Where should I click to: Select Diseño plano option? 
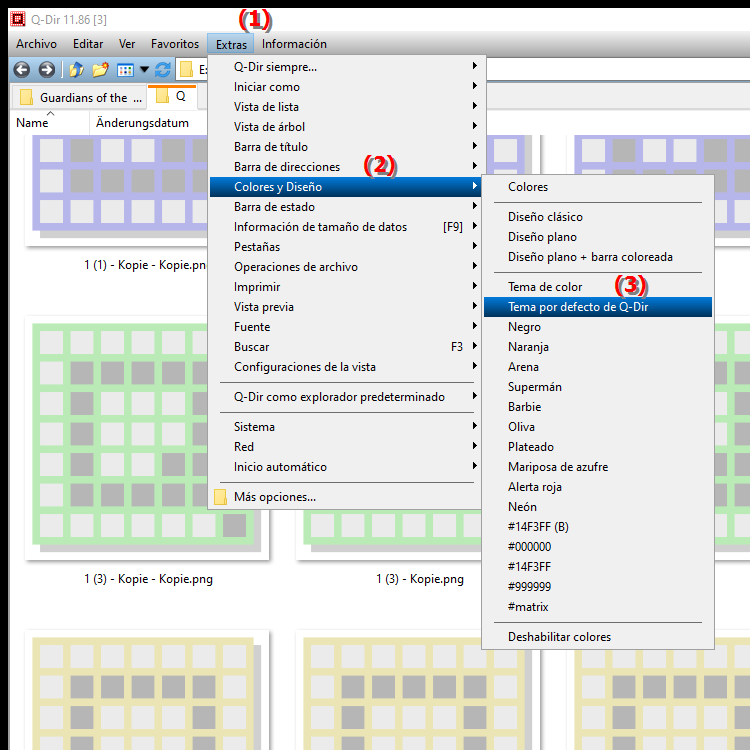tap(598, 237)
